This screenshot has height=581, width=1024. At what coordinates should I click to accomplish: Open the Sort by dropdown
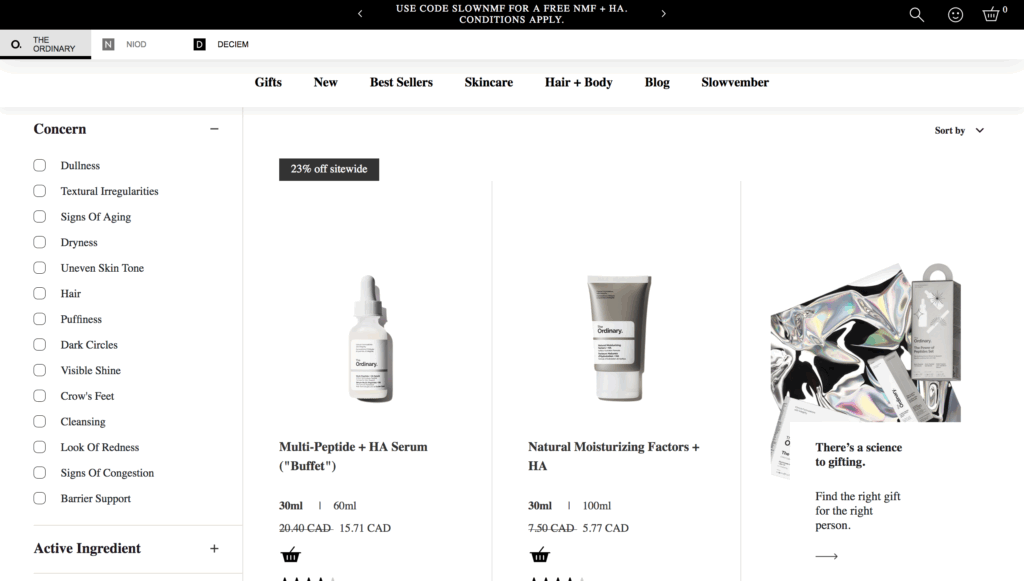click(959, 131)
